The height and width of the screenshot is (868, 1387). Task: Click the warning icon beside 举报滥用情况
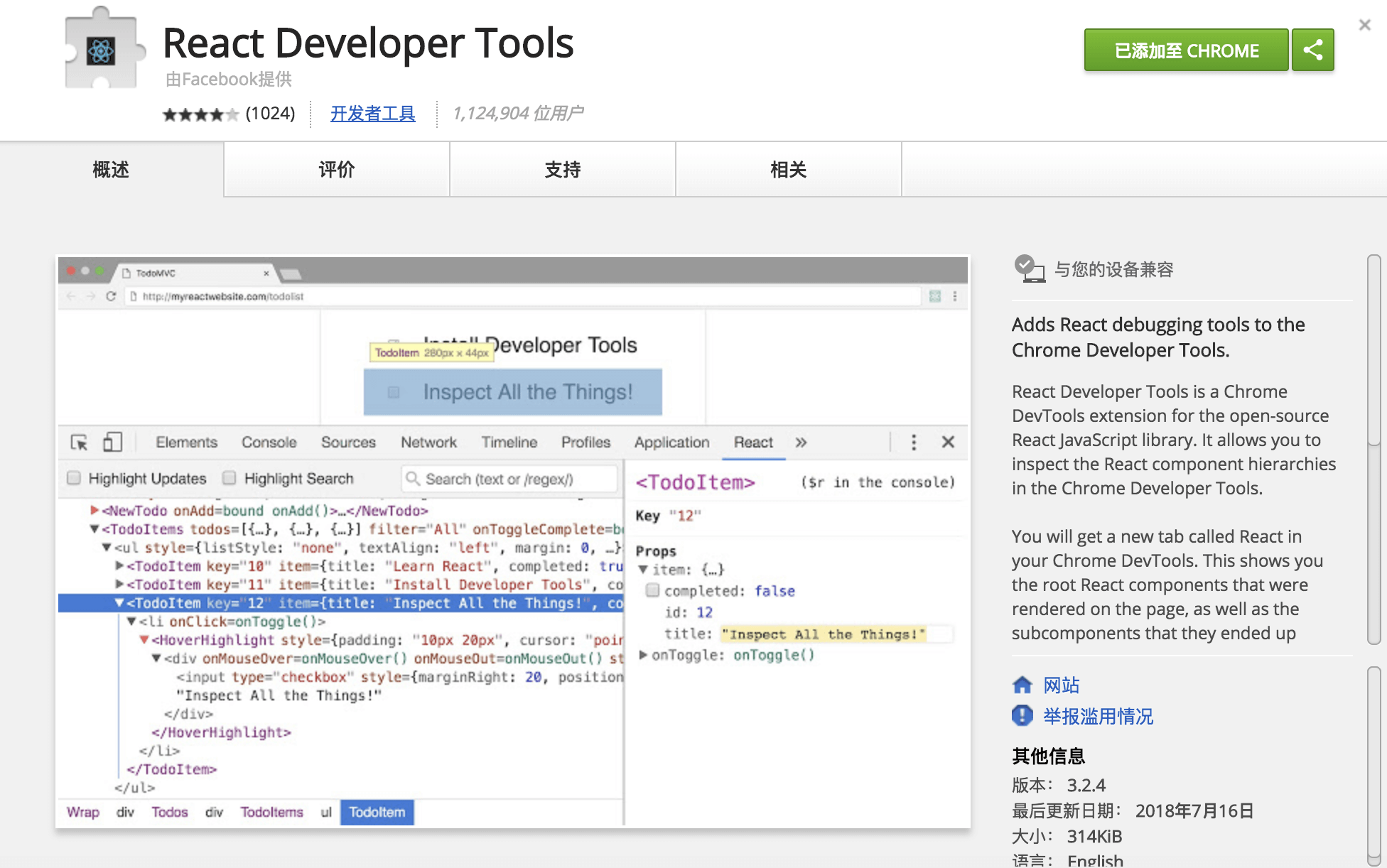pos(1022,716)
